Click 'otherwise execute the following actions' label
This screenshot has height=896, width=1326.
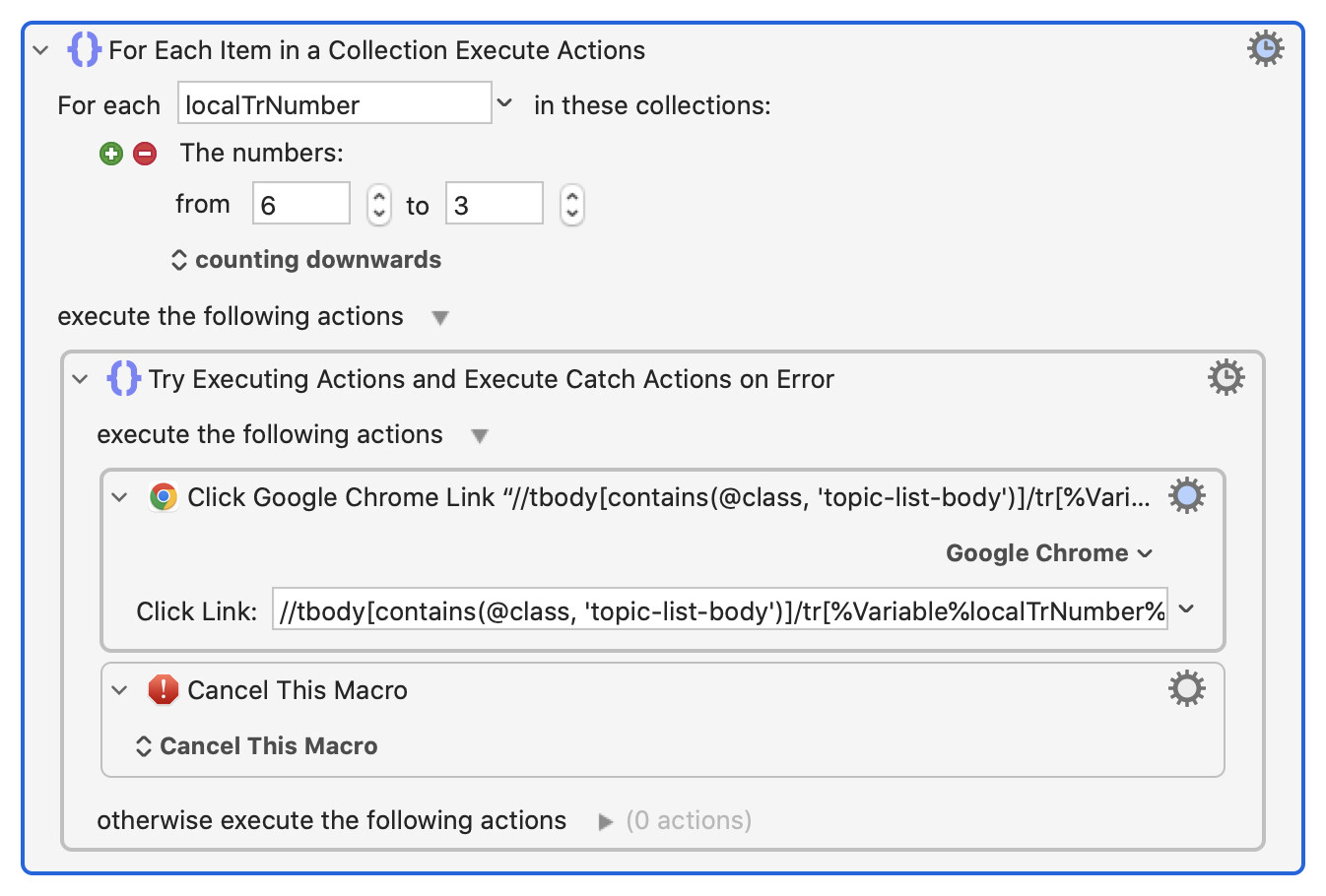[331, 820]
